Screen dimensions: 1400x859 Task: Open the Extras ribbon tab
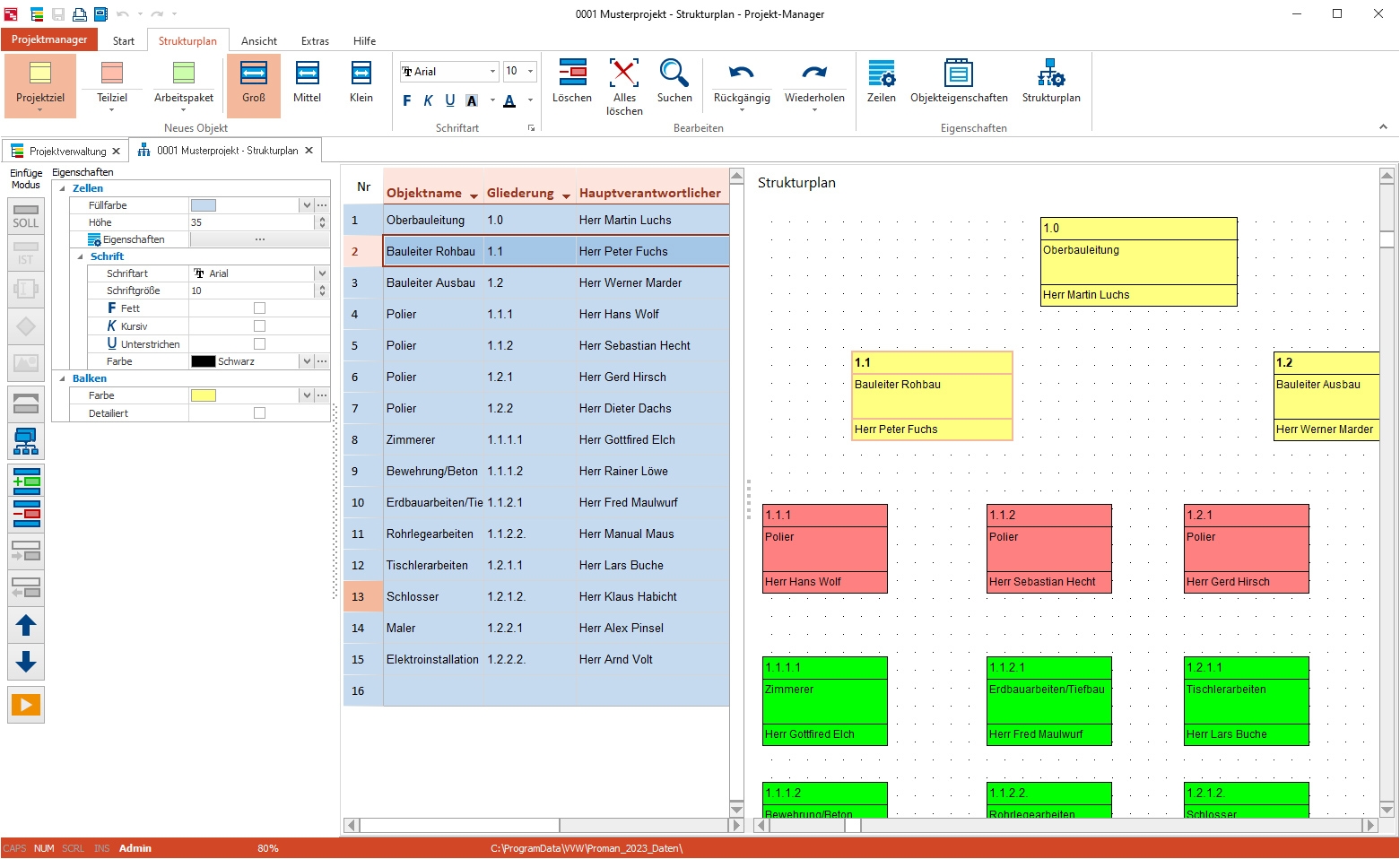tap(315, 40)
